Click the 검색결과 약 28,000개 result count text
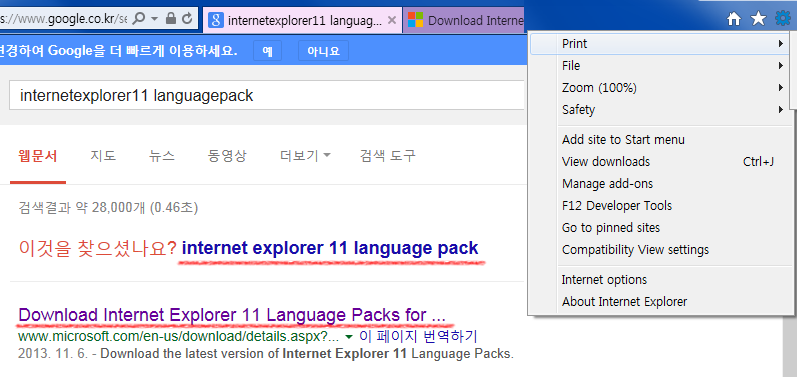The height and width of the screenshot is (377, 797). (x=108, y=207)
